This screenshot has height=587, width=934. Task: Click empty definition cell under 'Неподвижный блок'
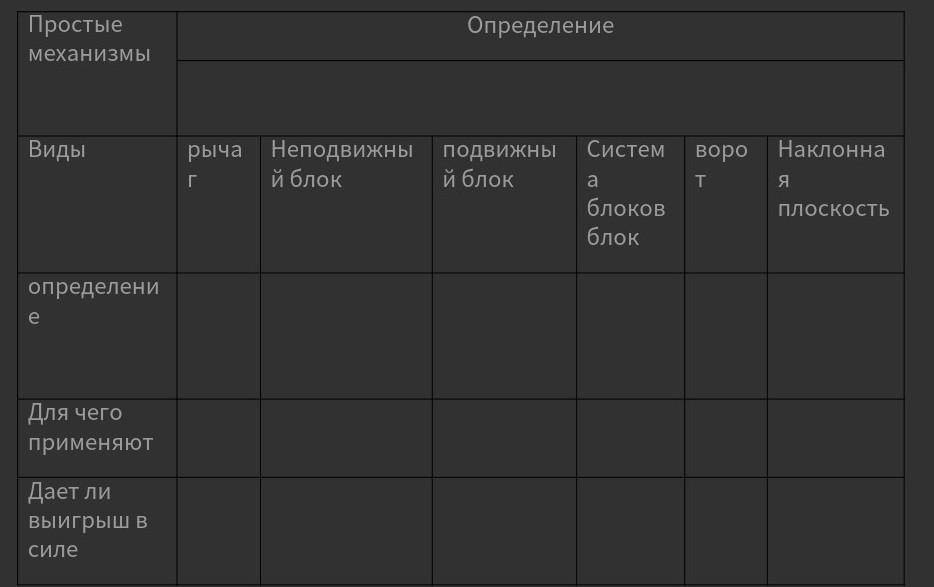pos(346,336)
